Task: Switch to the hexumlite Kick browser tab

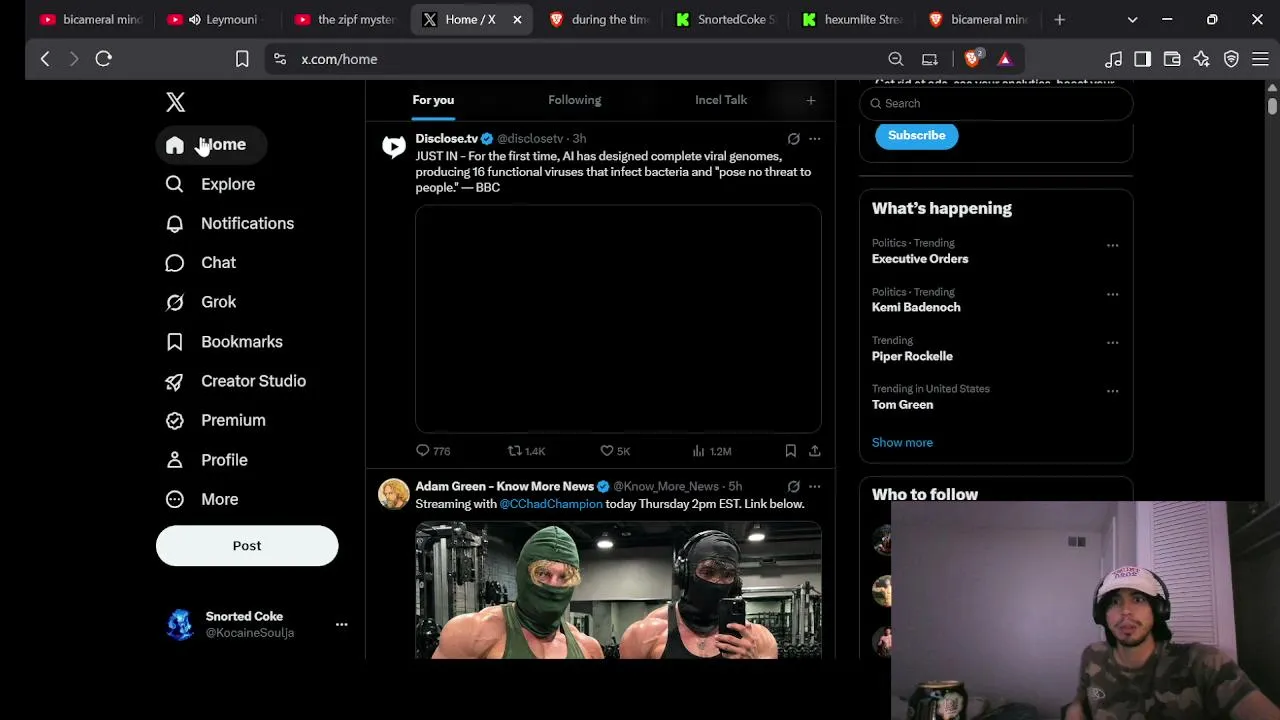Action: [x=853, y=20]
